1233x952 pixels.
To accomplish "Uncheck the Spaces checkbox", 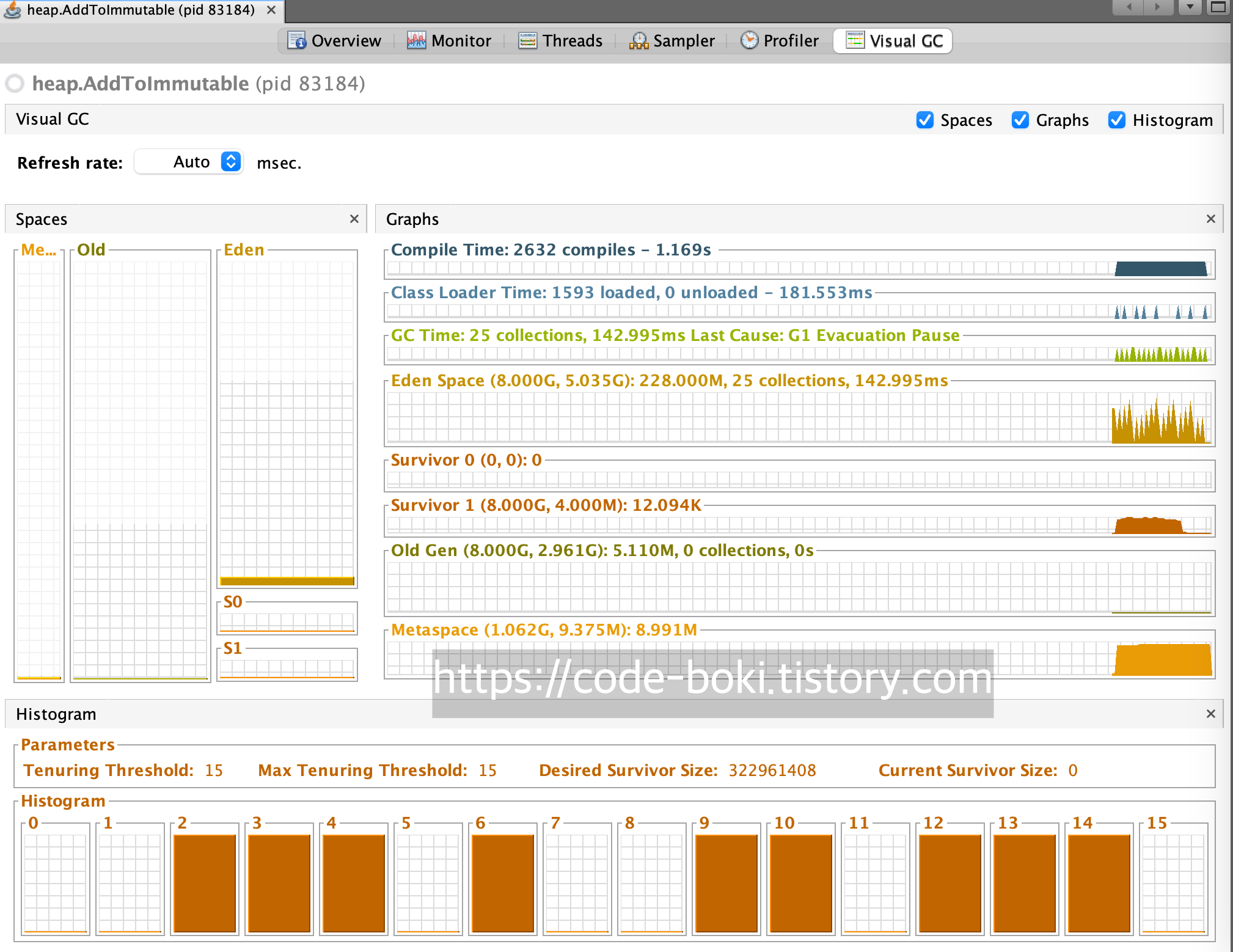I will 925,120.
